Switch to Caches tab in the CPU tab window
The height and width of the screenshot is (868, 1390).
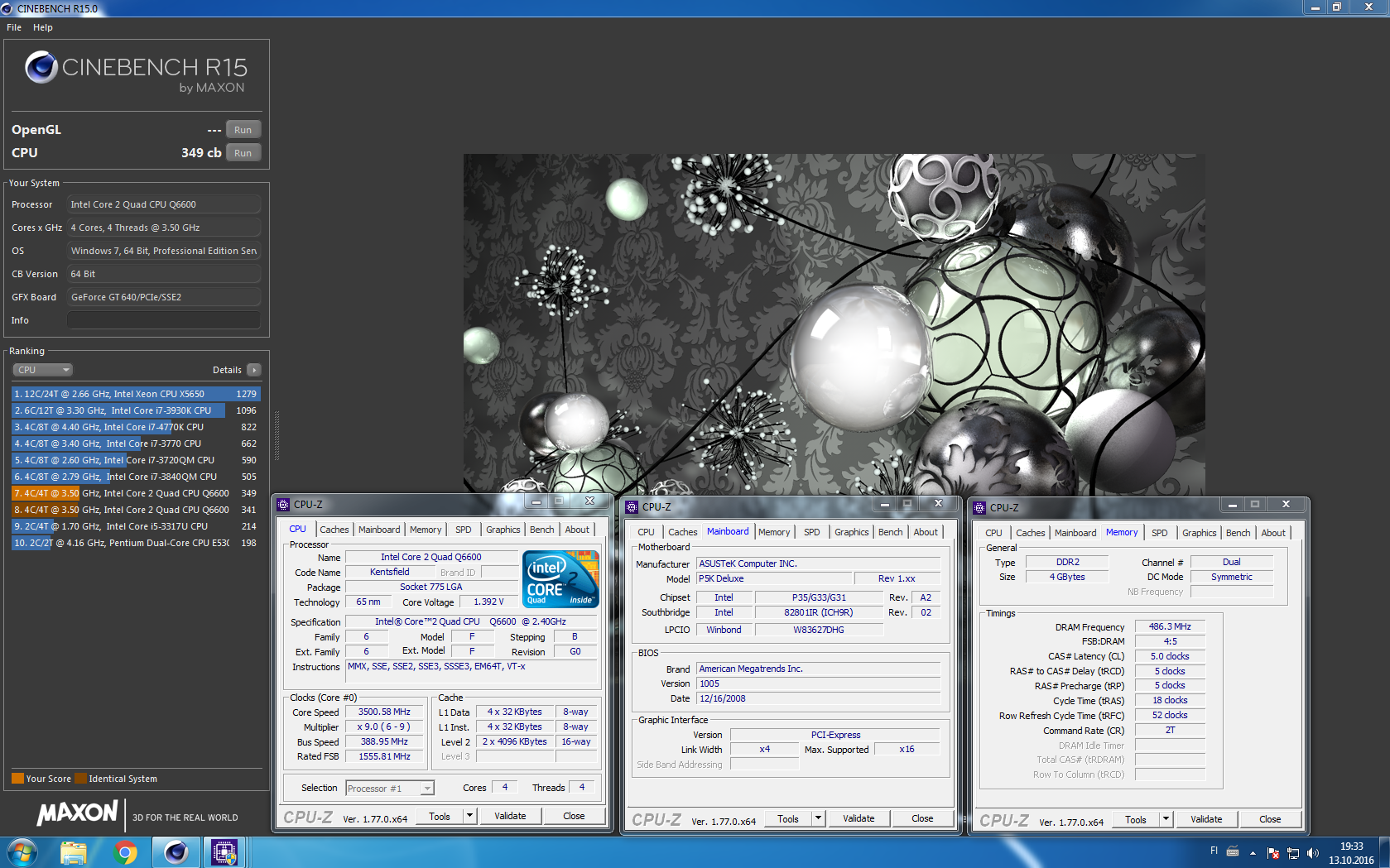[334, 530]
